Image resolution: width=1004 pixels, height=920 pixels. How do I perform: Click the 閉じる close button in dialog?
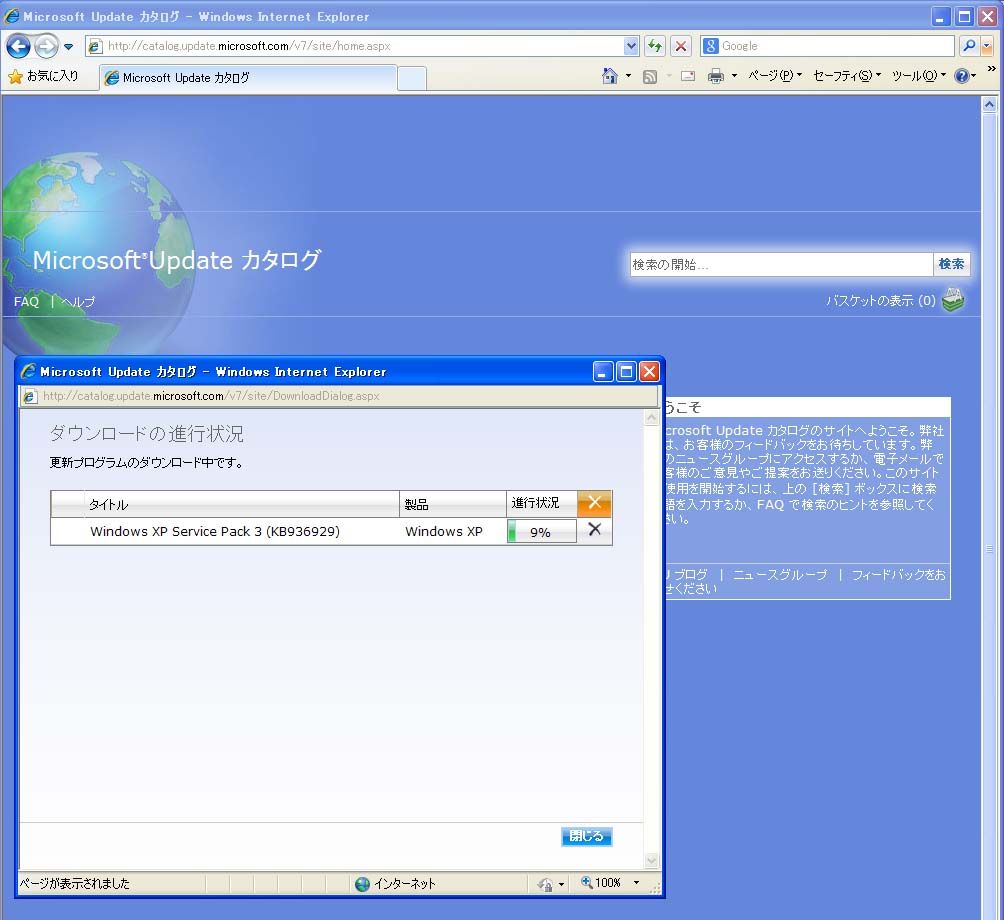[587, 836]
